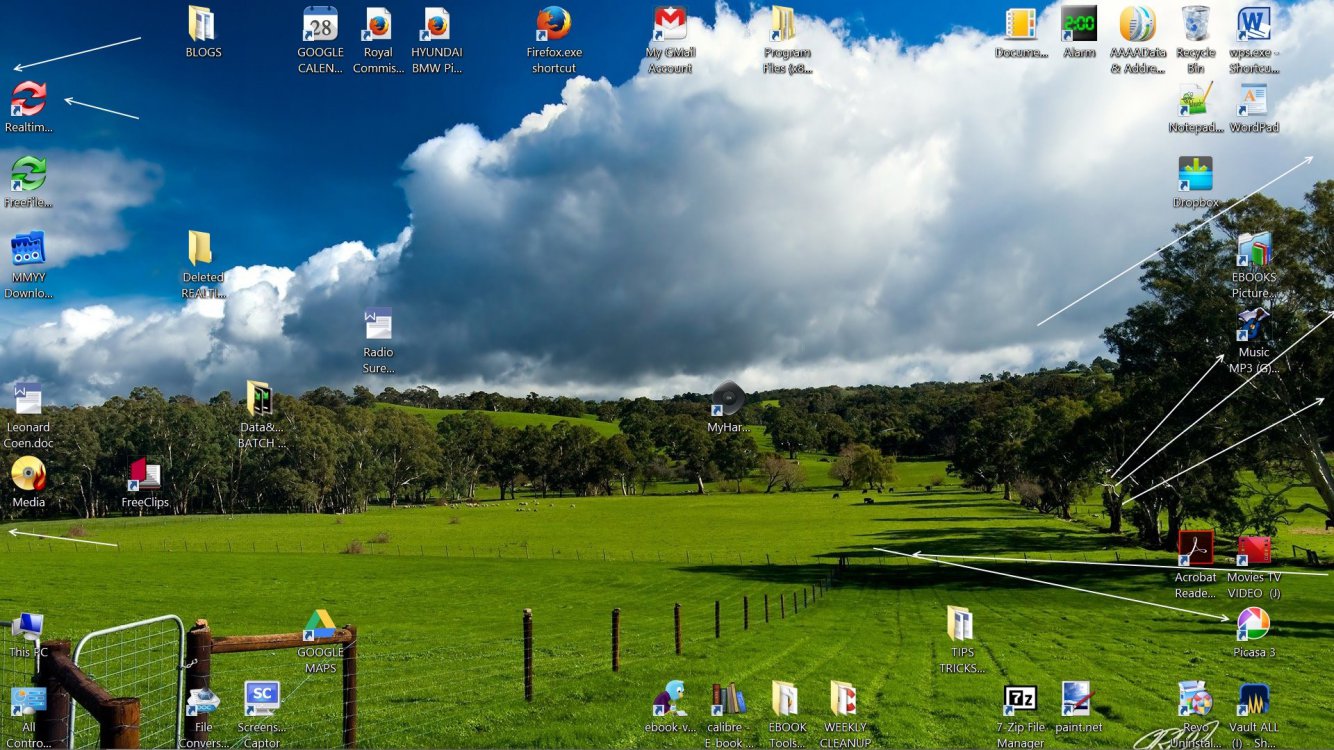This screenshot has height=750, width=1334.
Task: Launch the calibre E-book shortcut
Action: coord(727,699)
